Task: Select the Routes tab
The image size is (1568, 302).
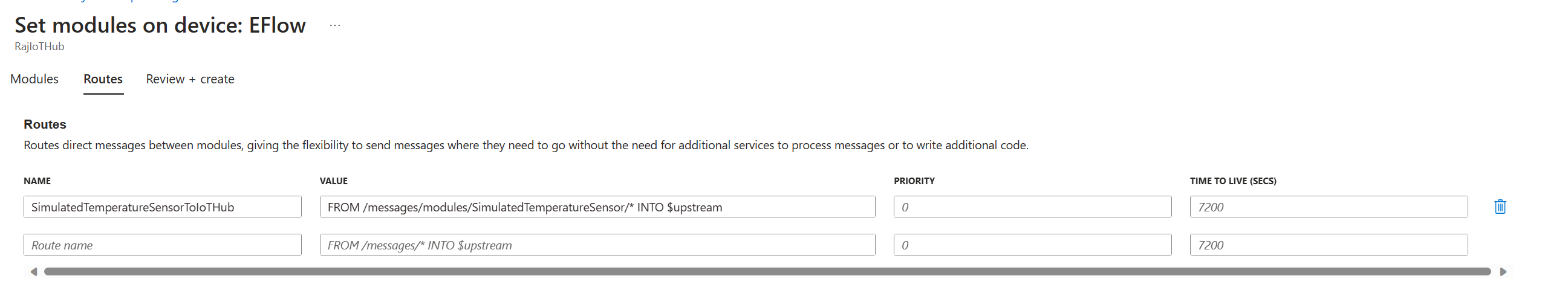Action: click(103, 79)
